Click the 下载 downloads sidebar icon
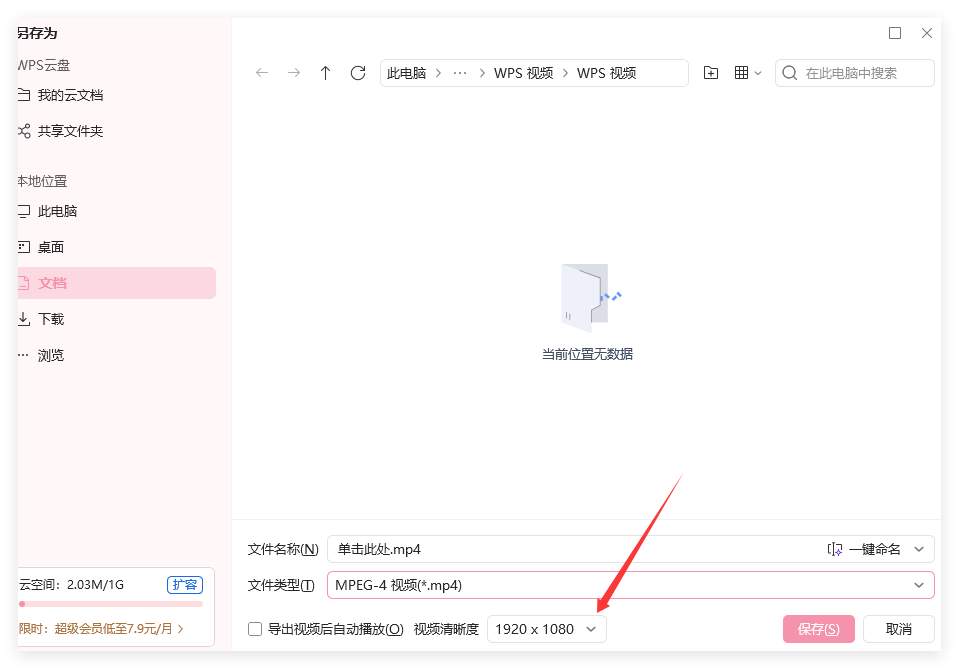The image size is (959, 669). [22, 318]
